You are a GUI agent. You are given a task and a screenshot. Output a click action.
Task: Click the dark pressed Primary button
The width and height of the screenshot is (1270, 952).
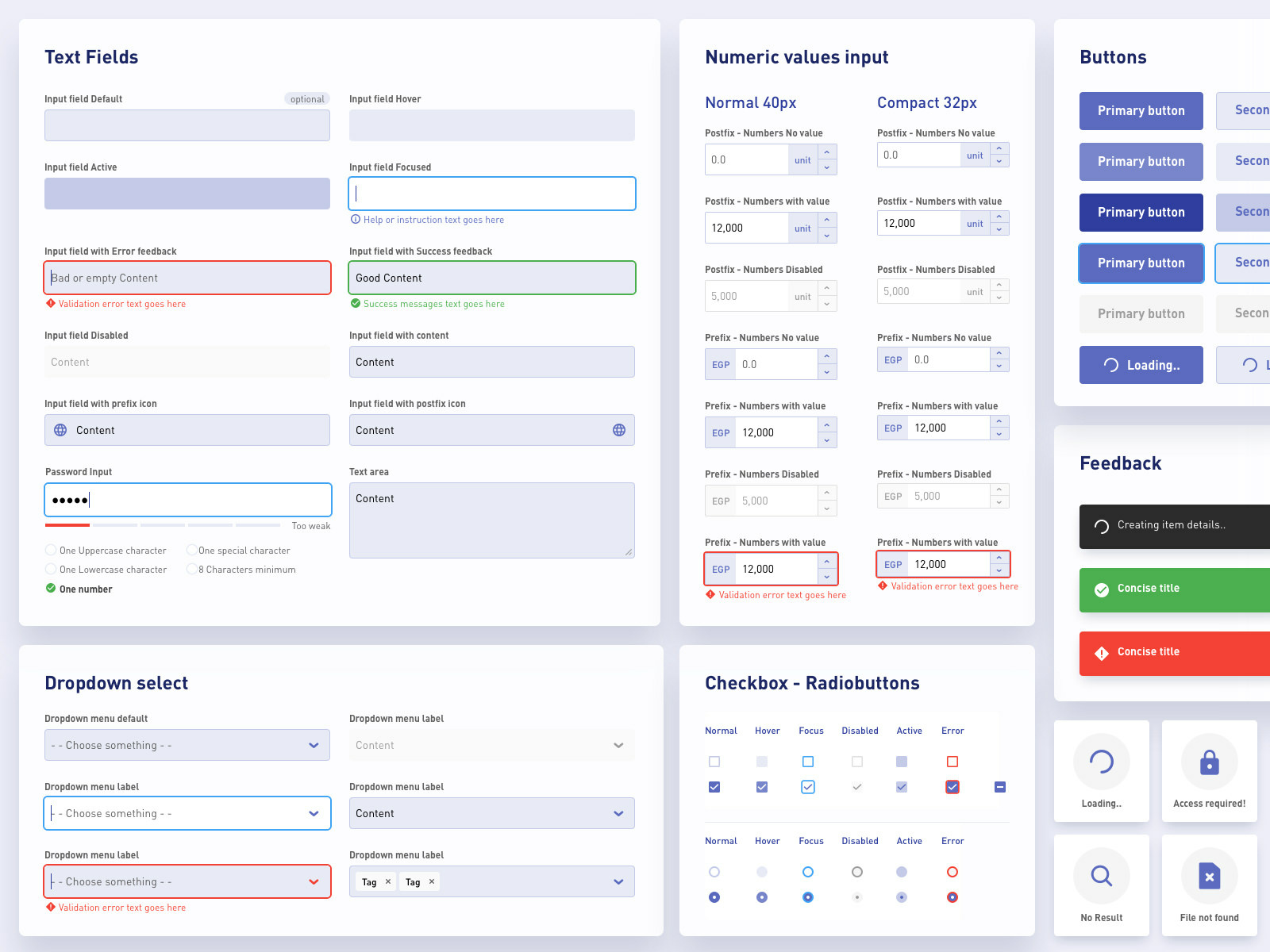coord(1141,212)
